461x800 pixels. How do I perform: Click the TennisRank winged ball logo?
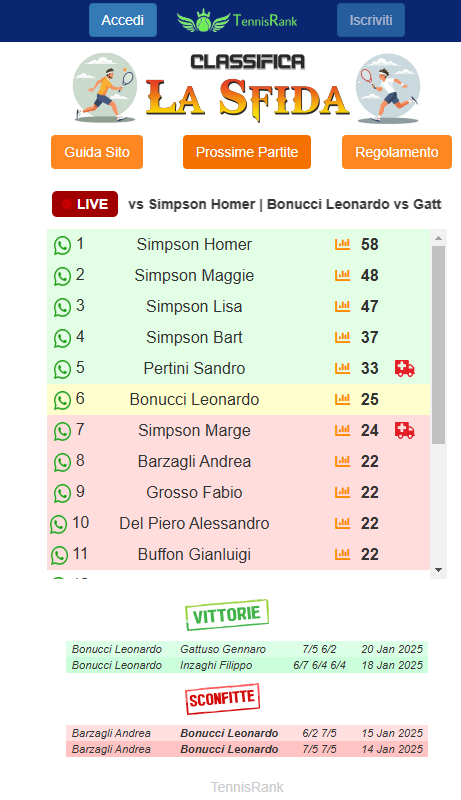tap(203, 21)
